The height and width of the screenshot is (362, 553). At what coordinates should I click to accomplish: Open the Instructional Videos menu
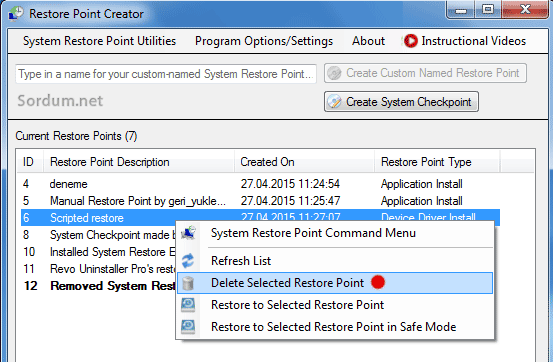click(x=465, y=41)
